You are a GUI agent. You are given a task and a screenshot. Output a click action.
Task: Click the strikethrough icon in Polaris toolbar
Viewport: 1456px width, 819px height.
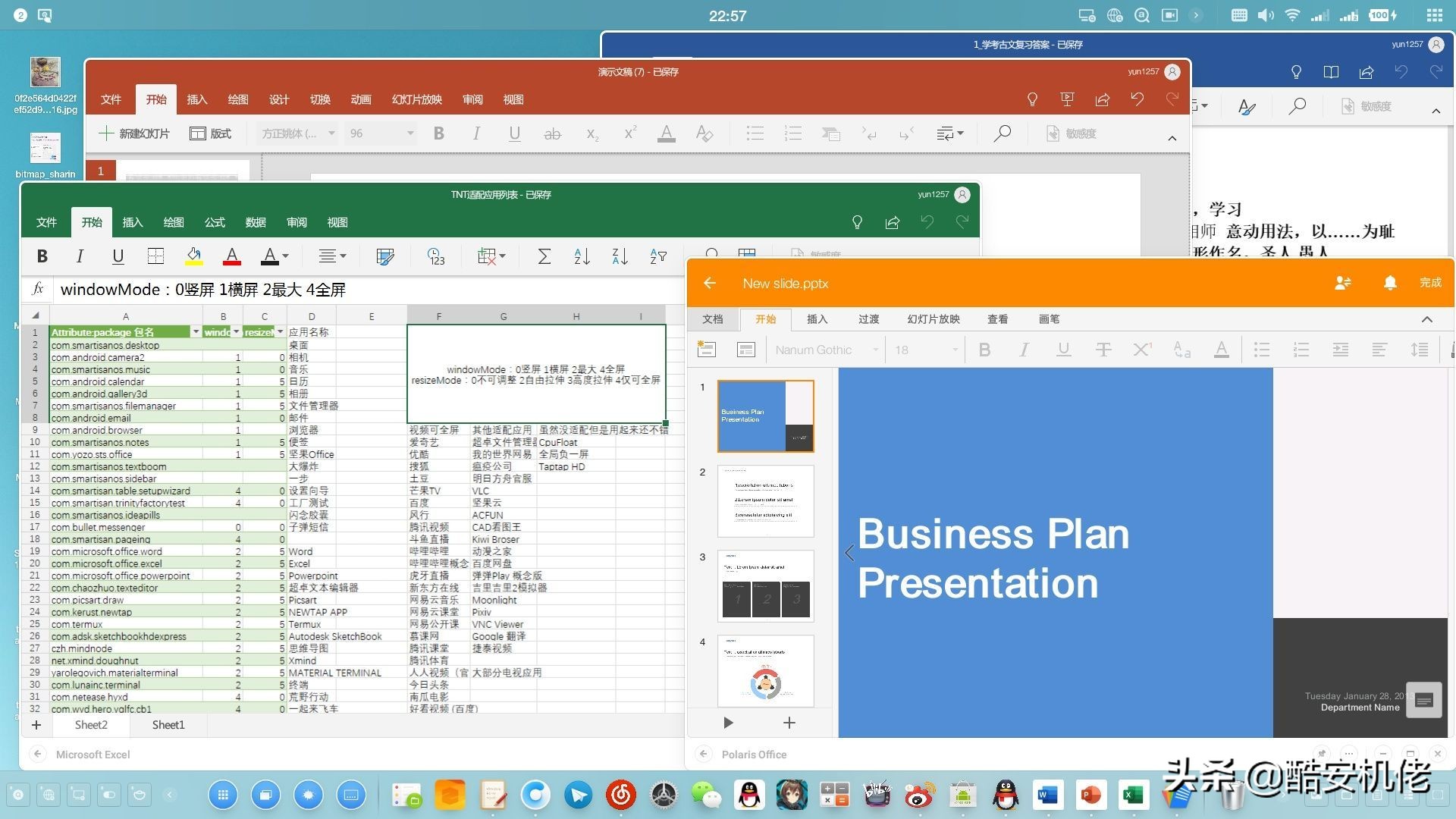point(1103,350)
